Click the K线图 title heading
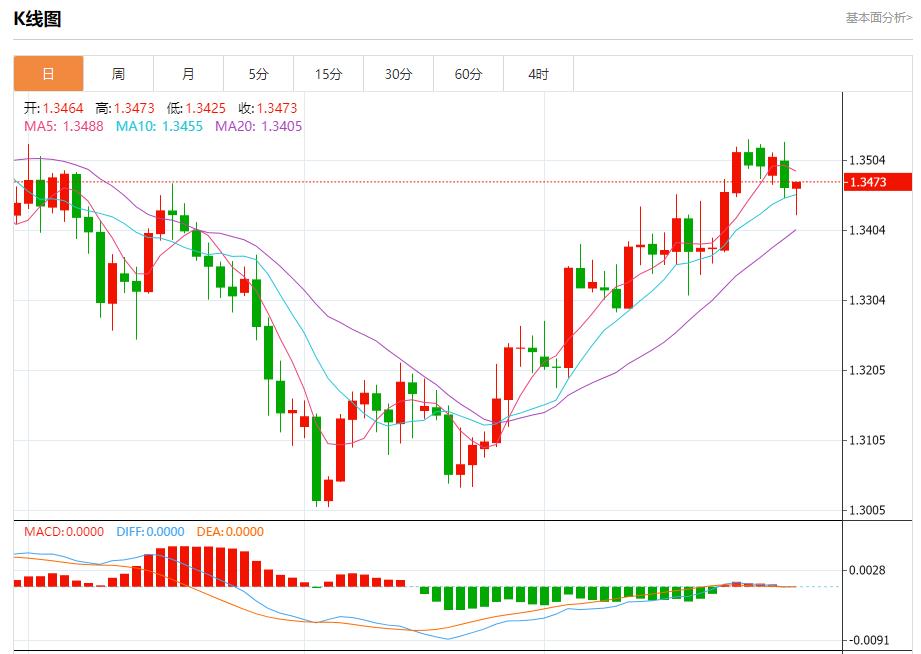 pyautogui.click(x=37, y=19)
